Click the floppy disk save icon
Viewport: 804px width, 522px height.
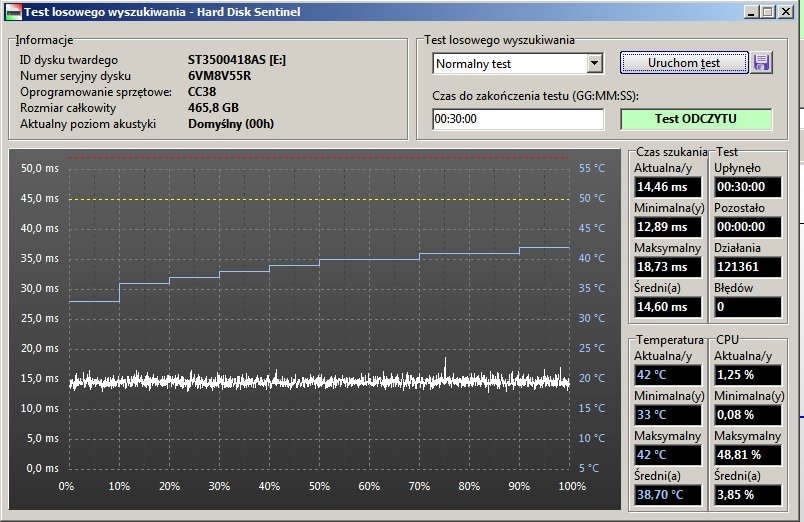coord(762,63)
